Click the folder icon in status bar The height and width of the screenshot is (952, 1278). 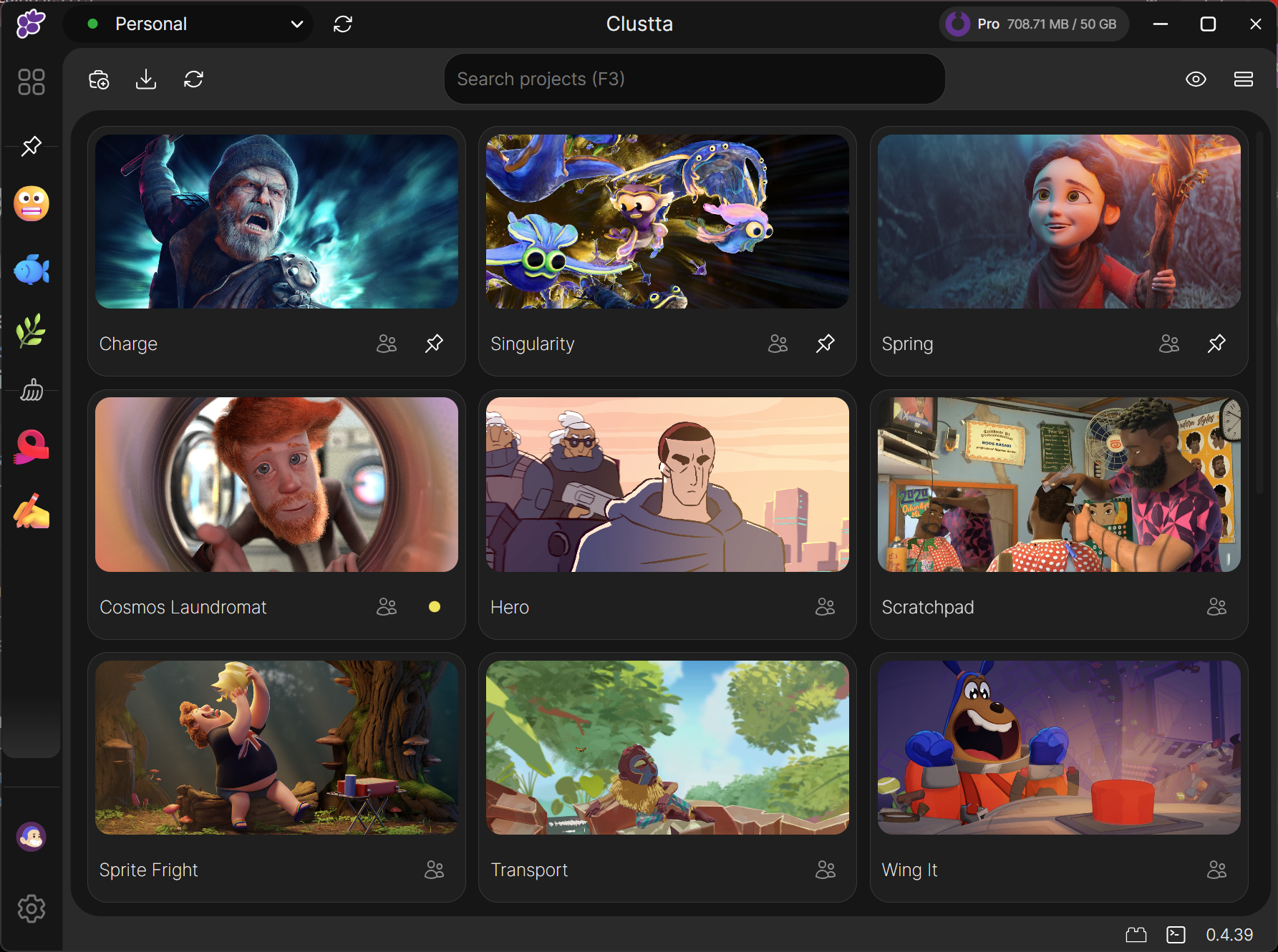[1136, 935]
